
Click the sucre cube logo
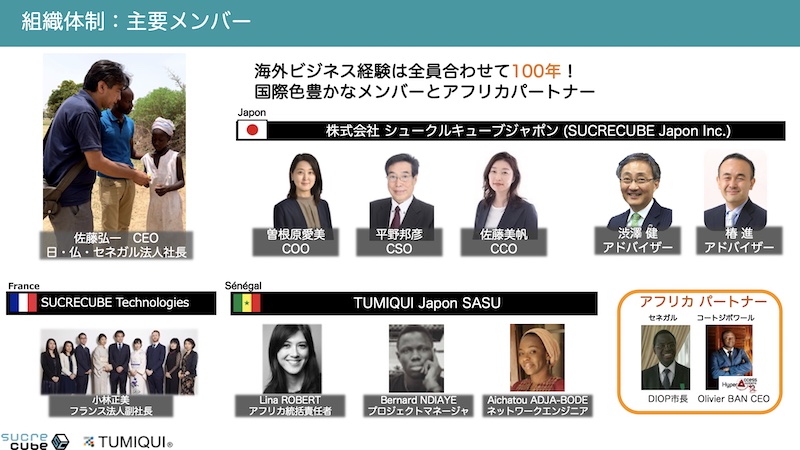pos(35,441)
